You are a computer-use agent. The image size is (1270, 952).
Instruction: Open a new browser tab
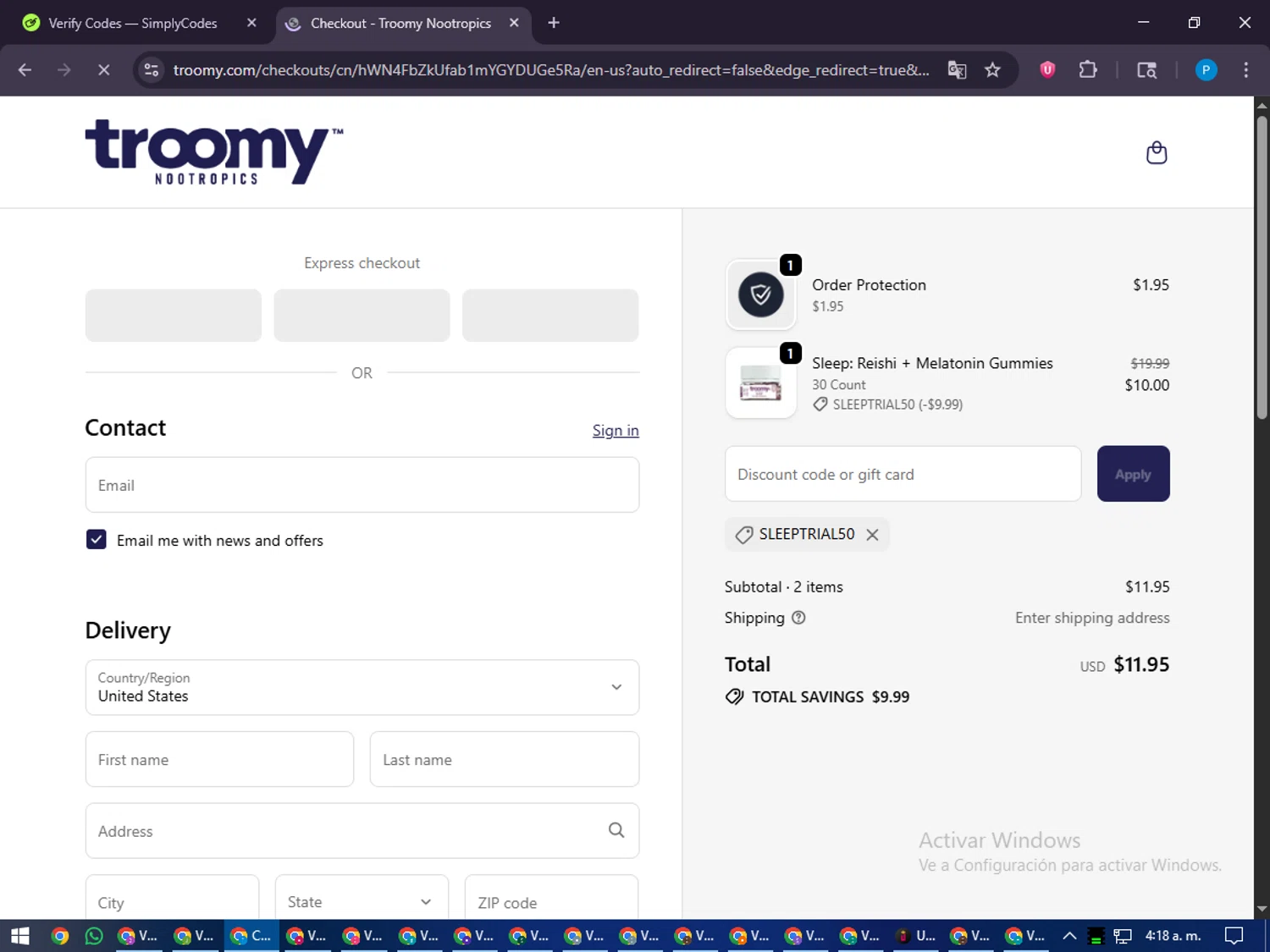pos(554,23)
